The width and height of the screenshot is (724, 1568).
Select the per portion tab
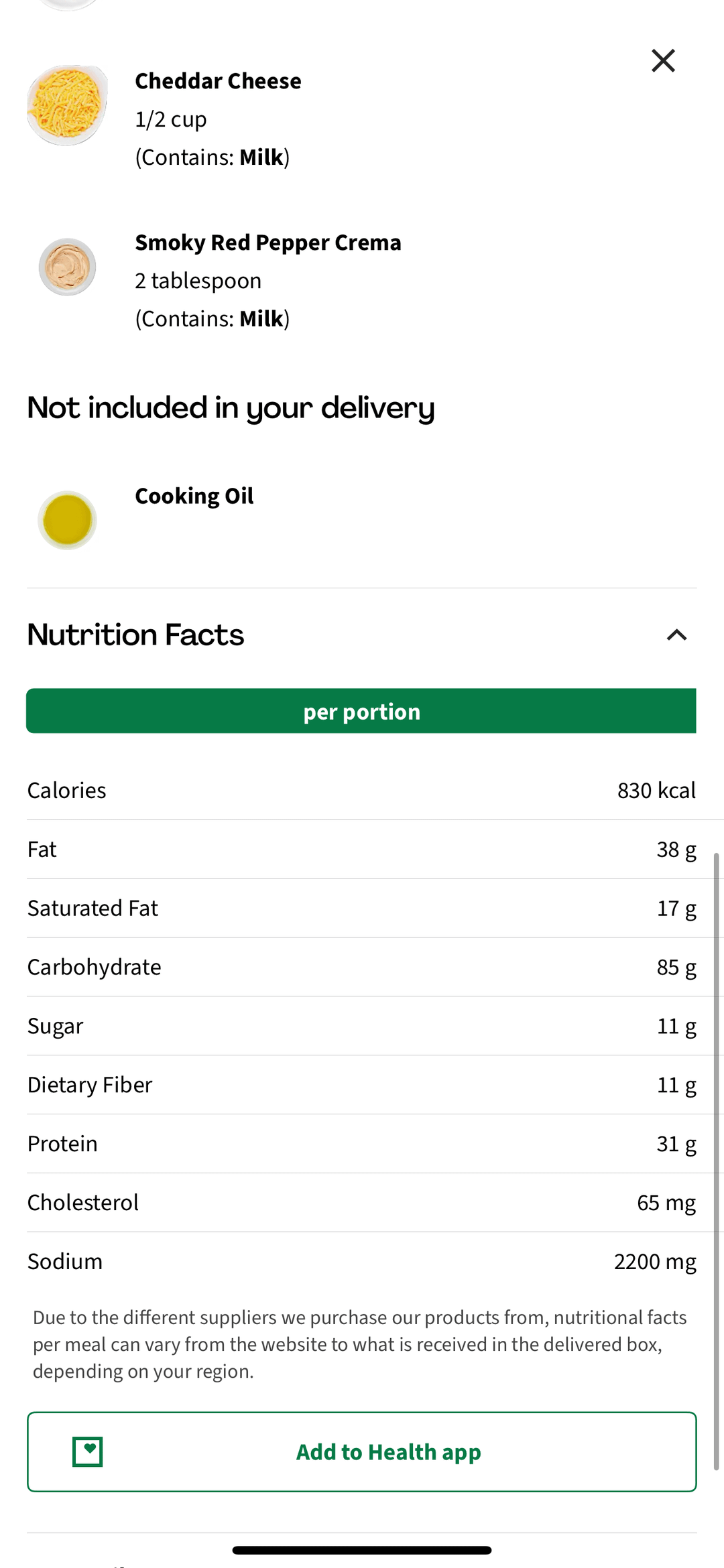361,711
